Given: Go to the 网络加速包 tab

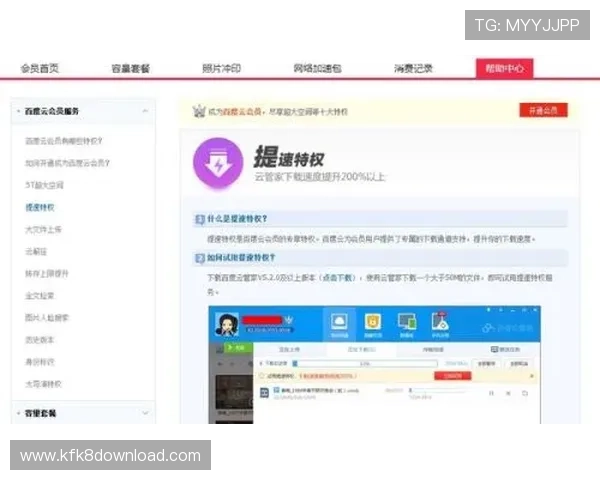Looking at the screenshot, I should tap(317, 69).
